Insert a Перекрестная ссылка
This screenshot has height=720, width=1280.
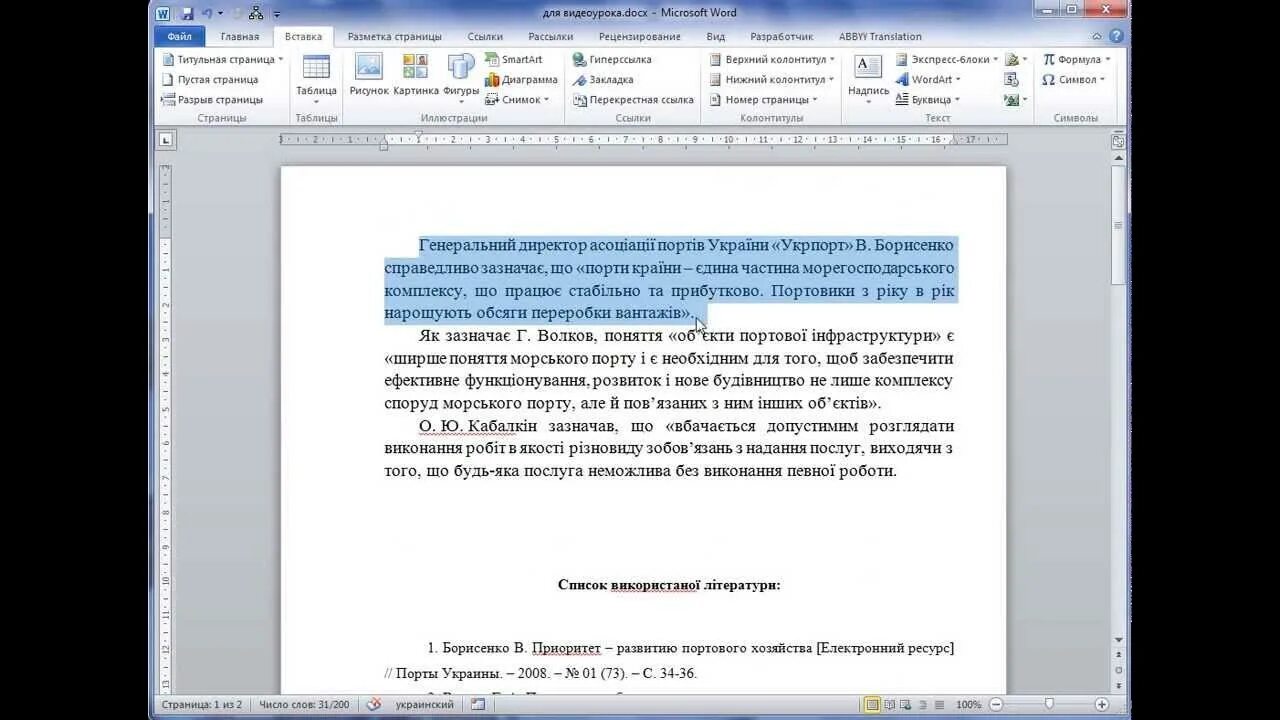pos(633,99)
